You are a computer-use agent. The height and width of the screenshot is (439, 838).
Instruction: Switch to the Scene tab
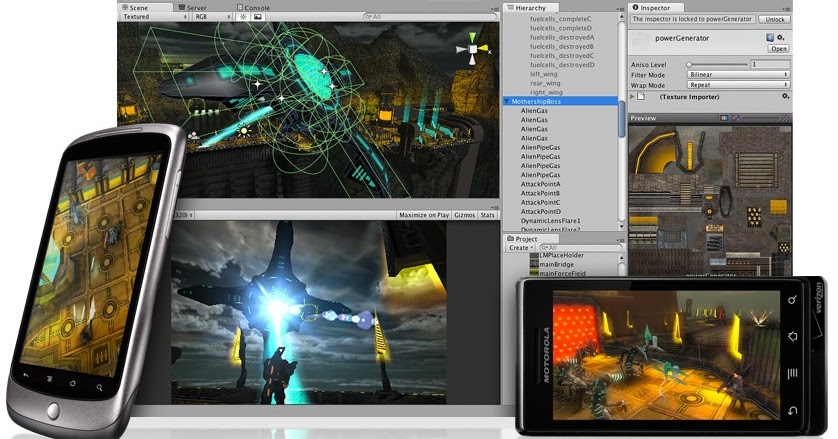pyautogui.click(x=144, y=7)
